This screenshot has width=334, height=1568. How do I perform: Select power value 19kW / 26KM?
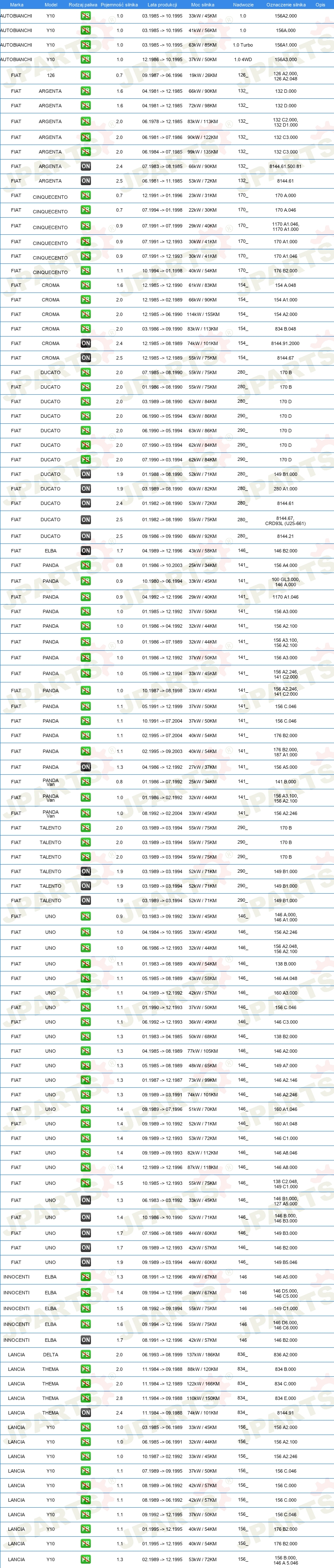[x=202, y=76]
